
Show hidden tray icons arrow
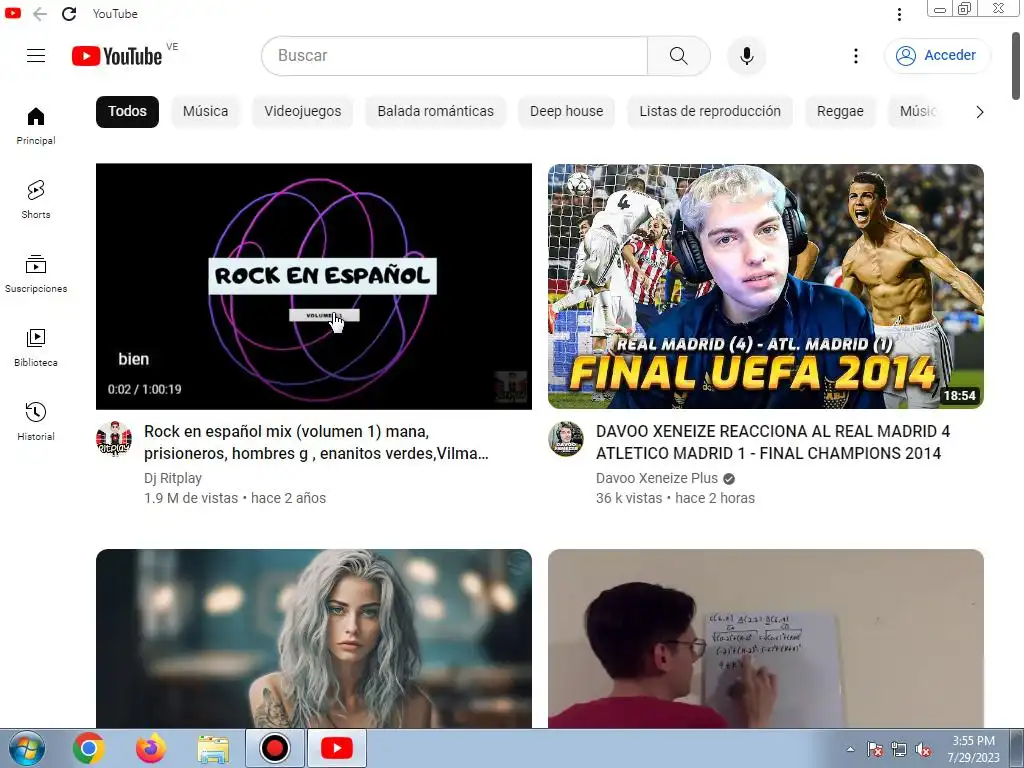[x=850, y=750]
